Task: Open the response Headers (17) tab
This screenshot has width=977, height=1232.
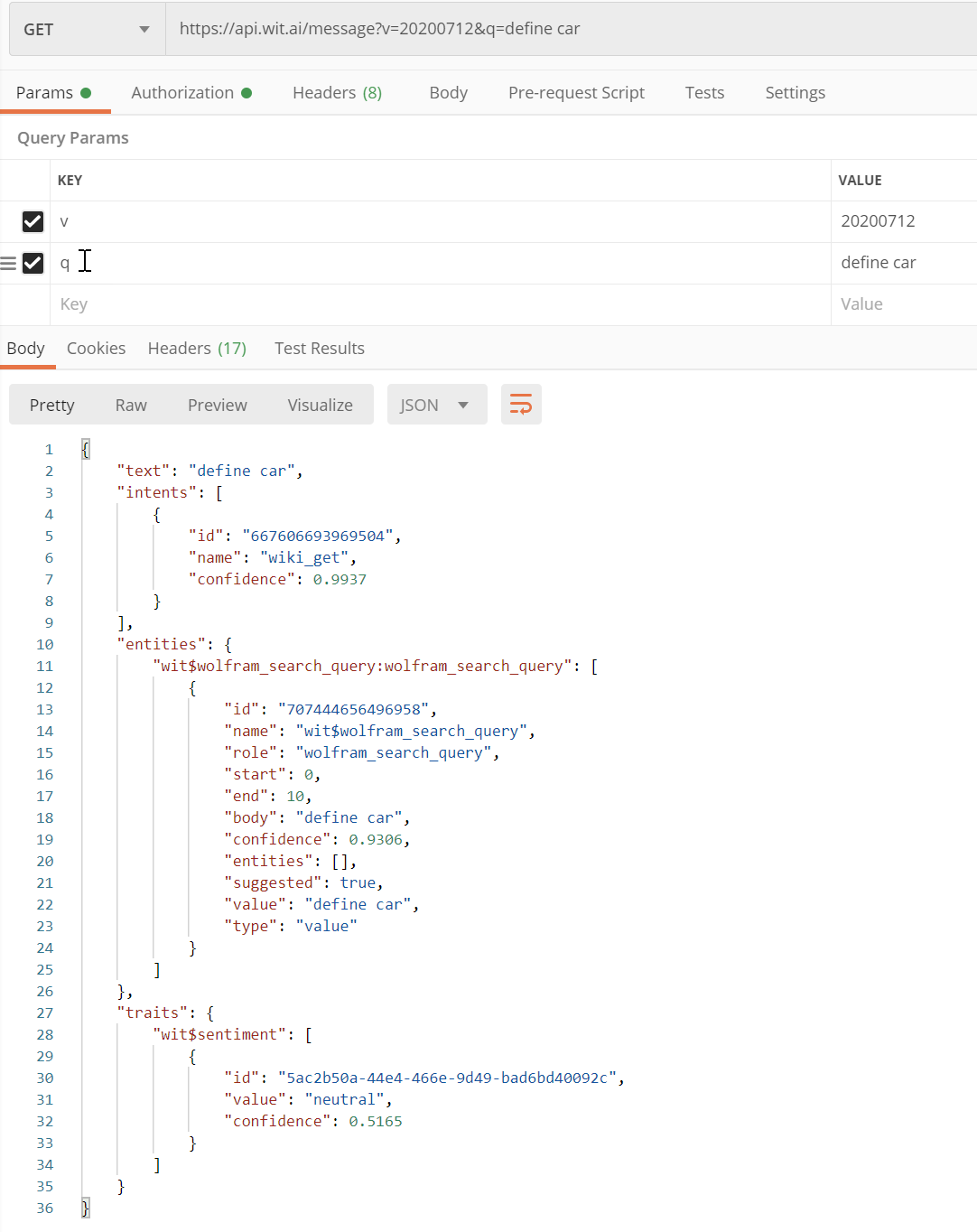Action: click(197, 348)
